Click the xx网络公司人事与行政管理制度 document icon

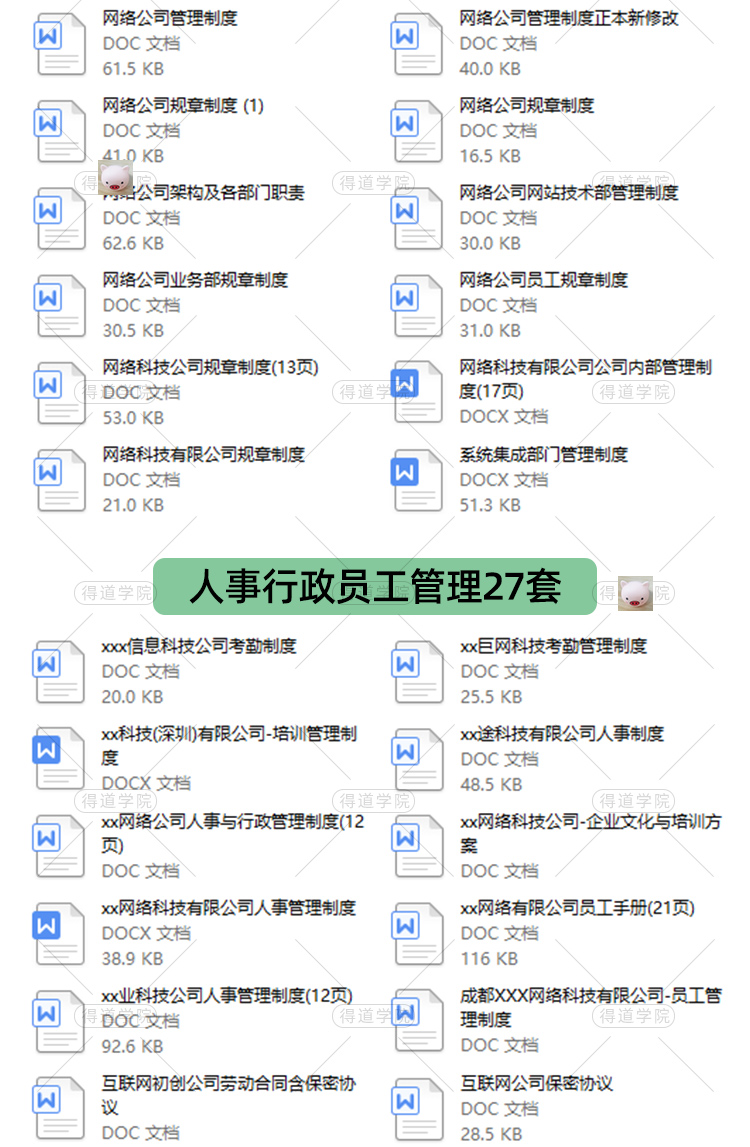tap(59, 846)
